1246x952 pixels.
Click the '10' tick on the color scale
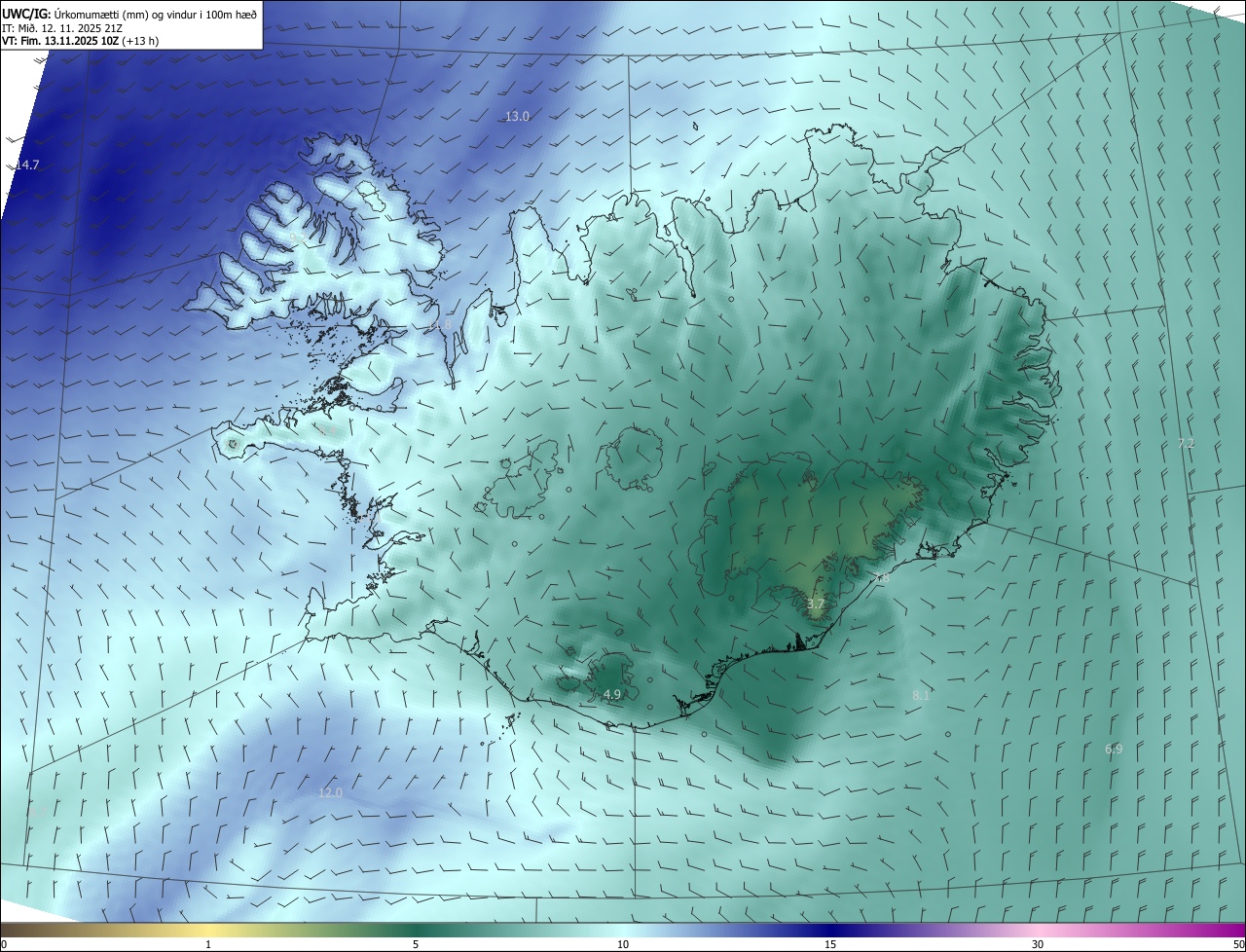pos(623,944)
